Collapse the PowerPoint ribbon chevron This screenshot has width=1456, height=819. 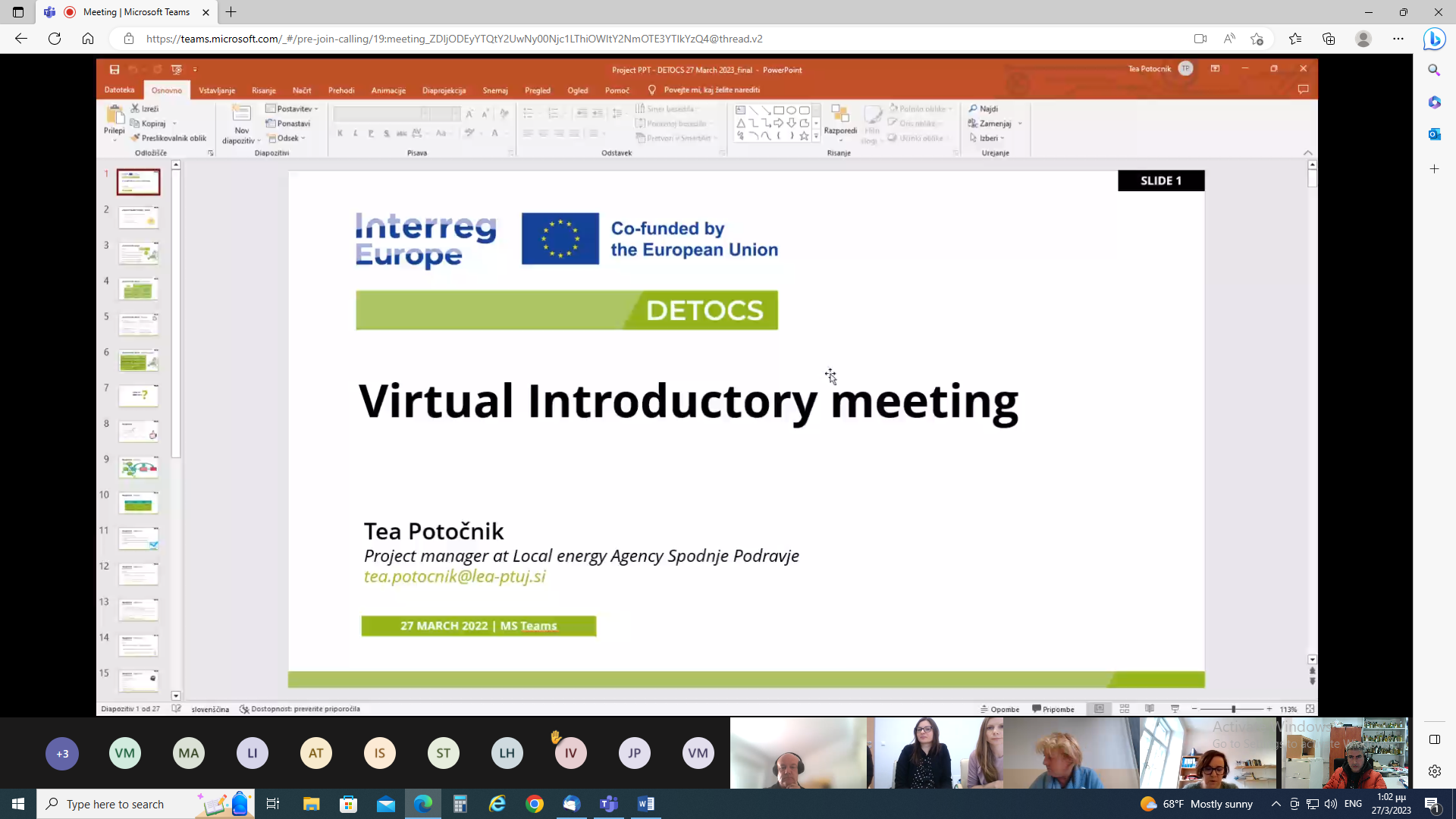[1307, 153]
